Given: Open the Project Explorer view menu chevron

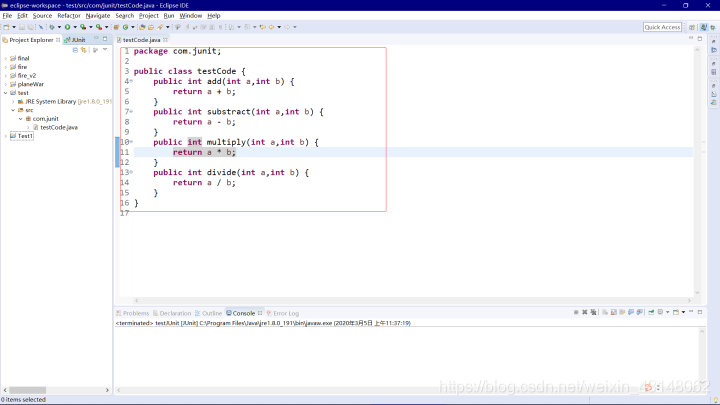Looking at the screenshot, I should coord(105,50).
